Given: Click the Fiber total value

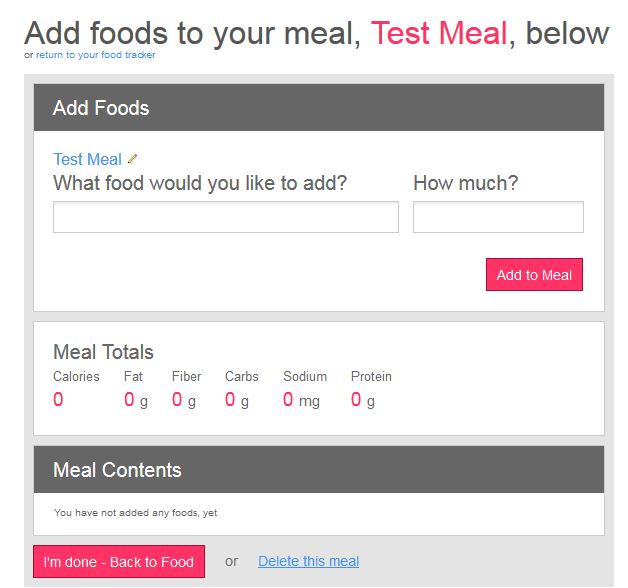Looking at the screenshot, I should (x=184, y=400).
